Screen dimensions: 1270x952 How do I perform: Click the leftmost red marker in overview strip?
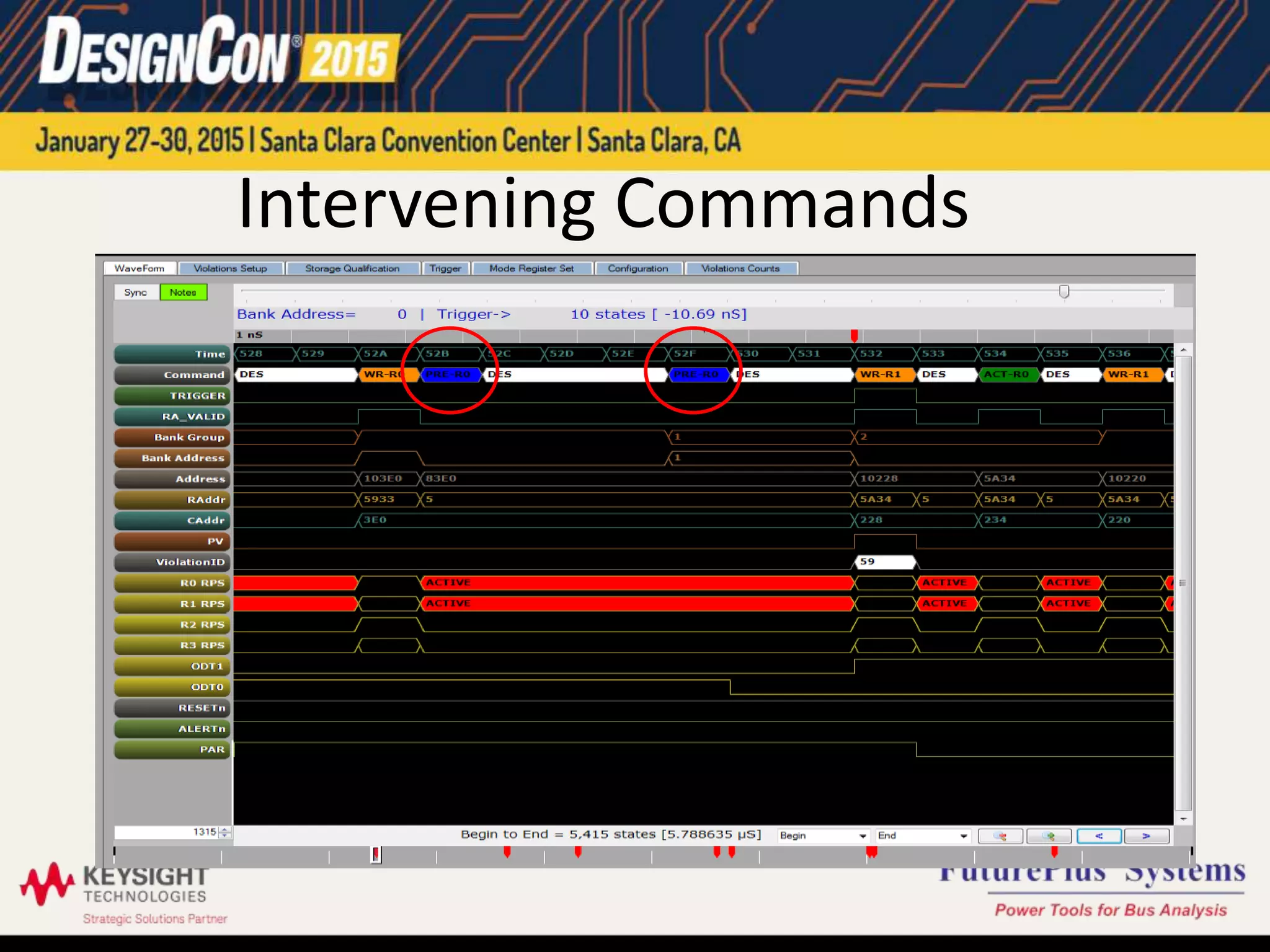click(376, 855)
